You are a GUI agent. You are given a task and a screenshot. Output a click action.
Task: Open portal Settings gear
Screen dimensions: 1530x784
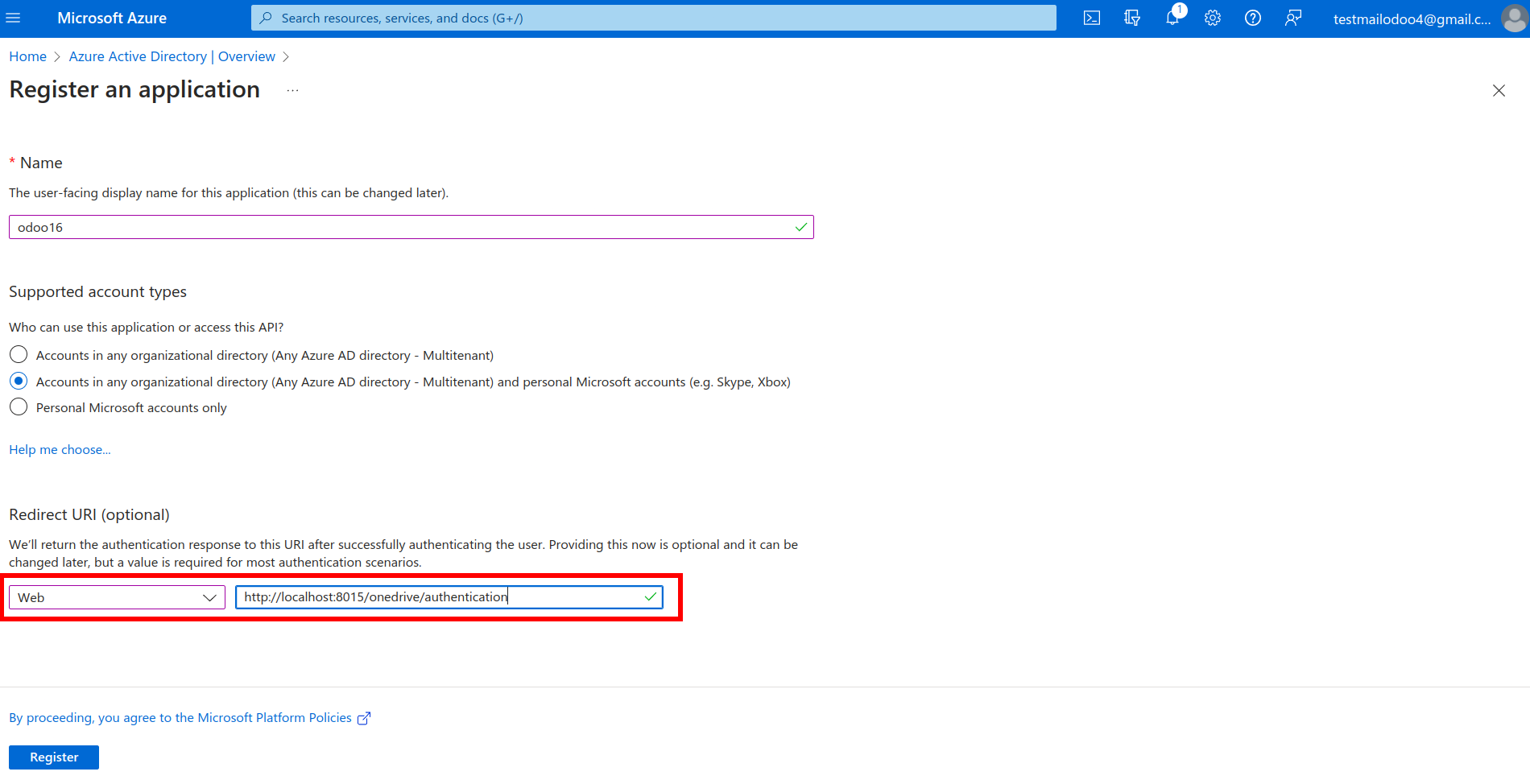pos(1213,18)
